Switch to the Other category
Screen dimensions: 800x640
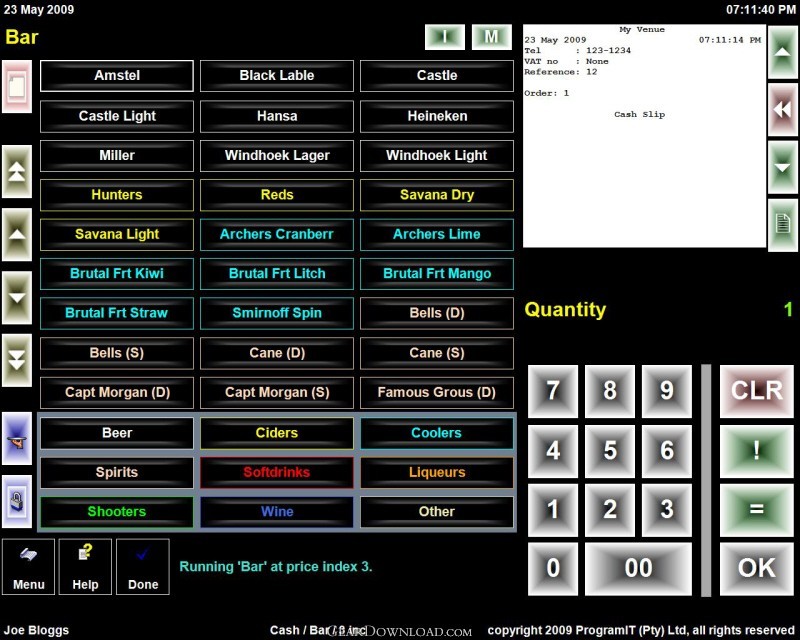pyautogui.click(x=437, y=511)
